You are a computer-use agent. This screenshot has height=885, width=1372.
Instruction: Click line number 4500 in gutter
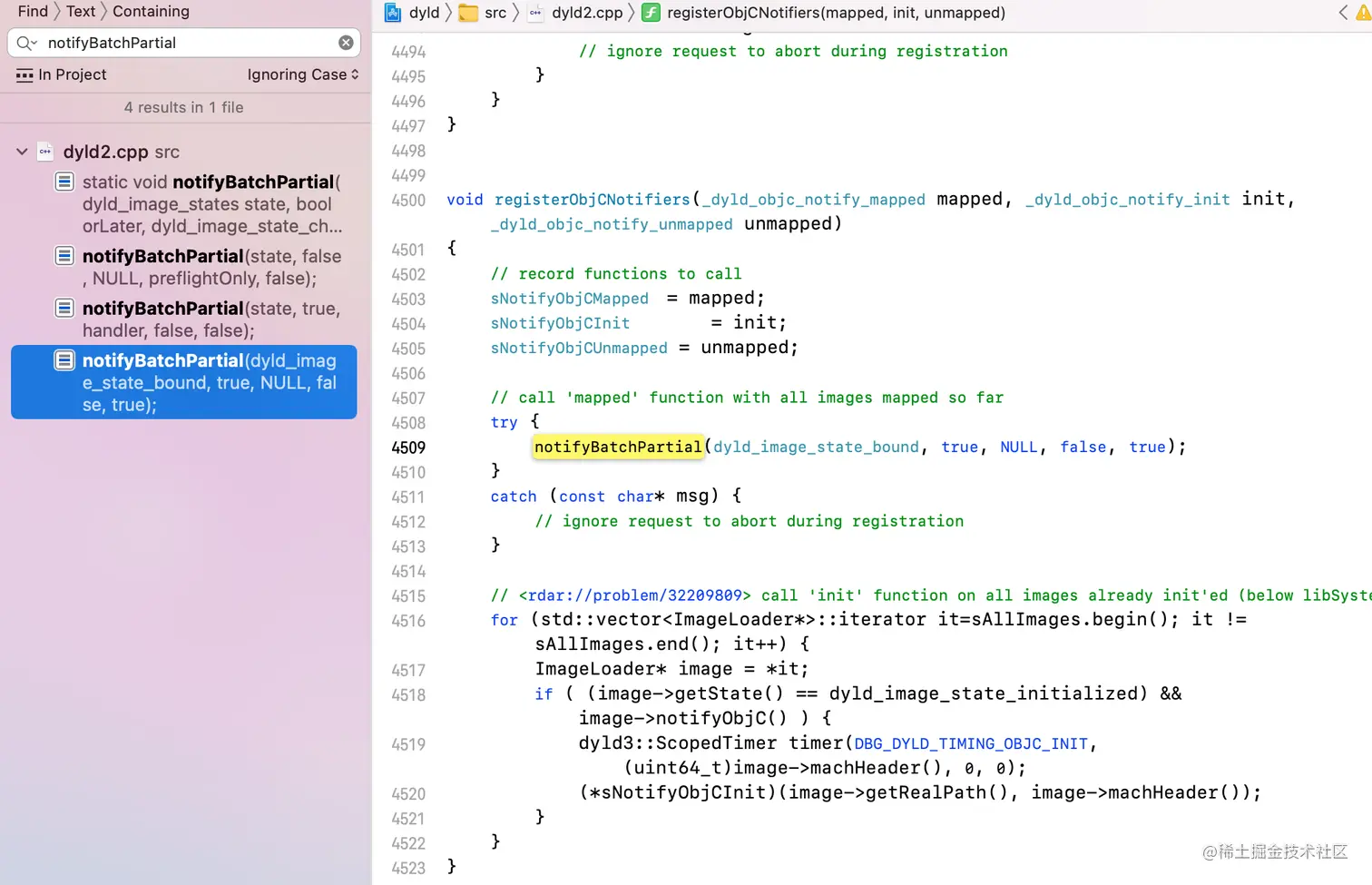pyautogui.click(x=407, y=201)
